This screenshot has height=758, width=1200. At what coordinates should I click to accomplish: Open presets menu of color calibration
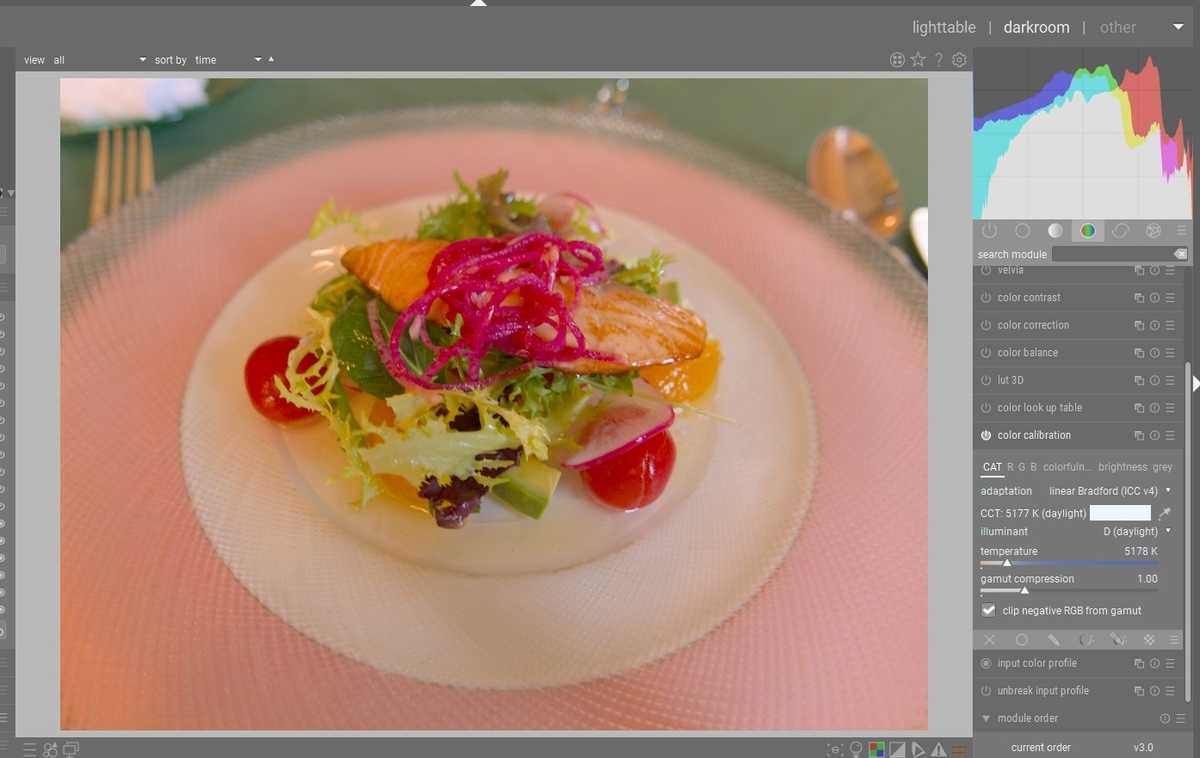coord(1170,436)
